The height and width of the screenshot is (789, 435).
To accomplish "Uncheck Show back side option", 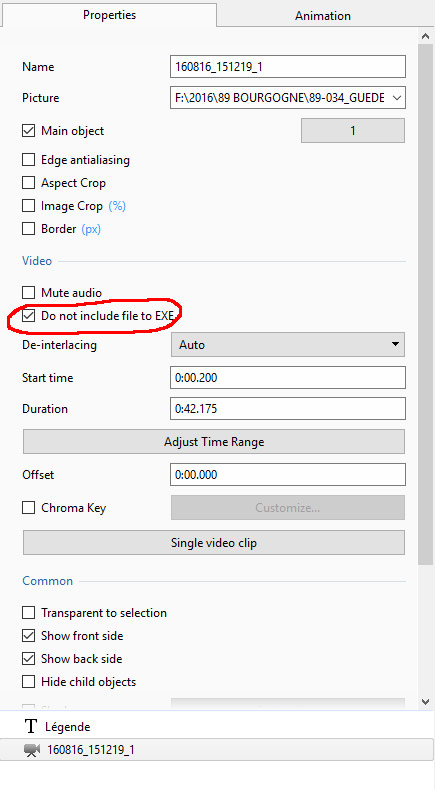I will (x=29, y=659).
